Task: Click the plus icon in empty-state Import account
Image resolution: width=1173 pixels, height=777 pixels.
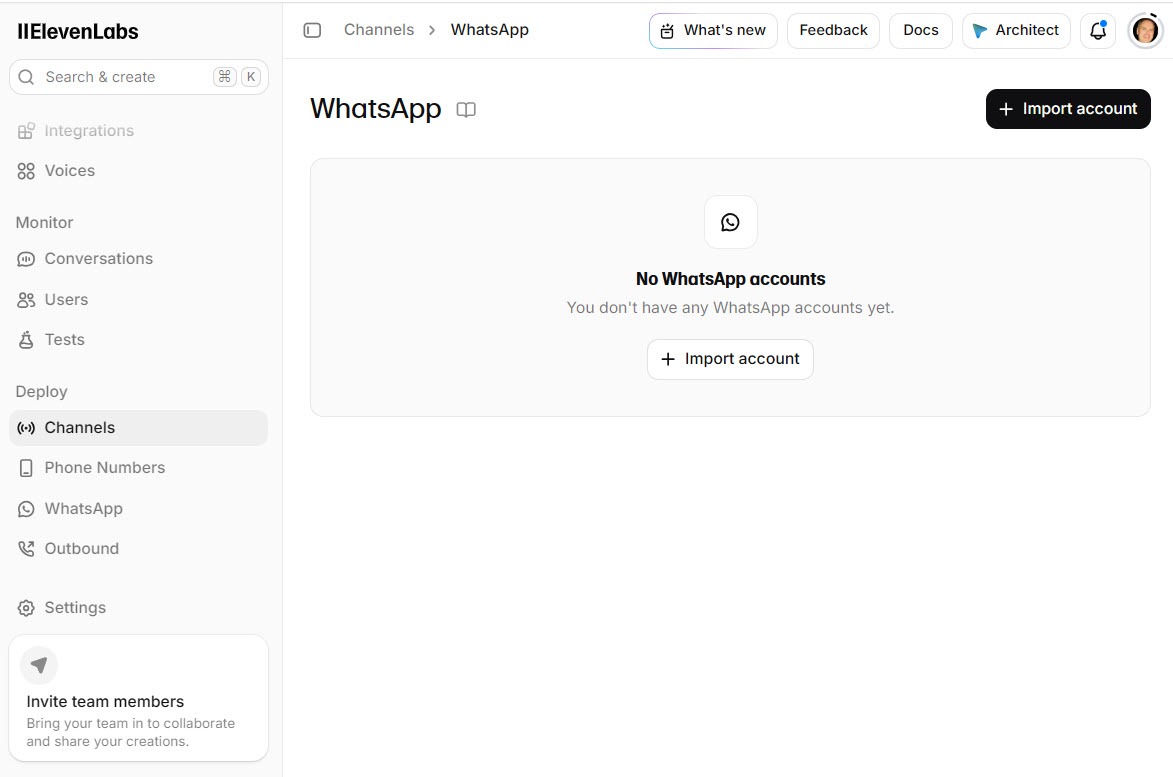Action: [668, 359]
